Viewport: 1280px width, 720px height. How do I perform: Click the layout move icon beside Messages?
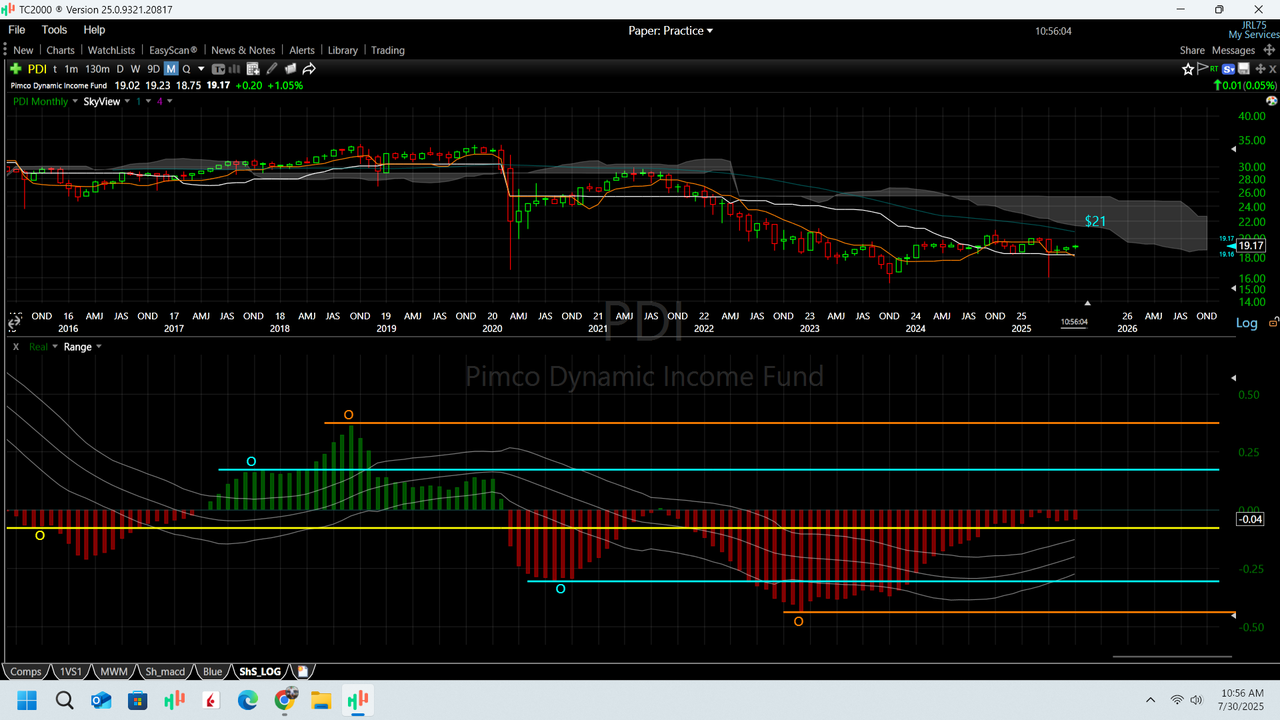click(x=1269, y=50)
